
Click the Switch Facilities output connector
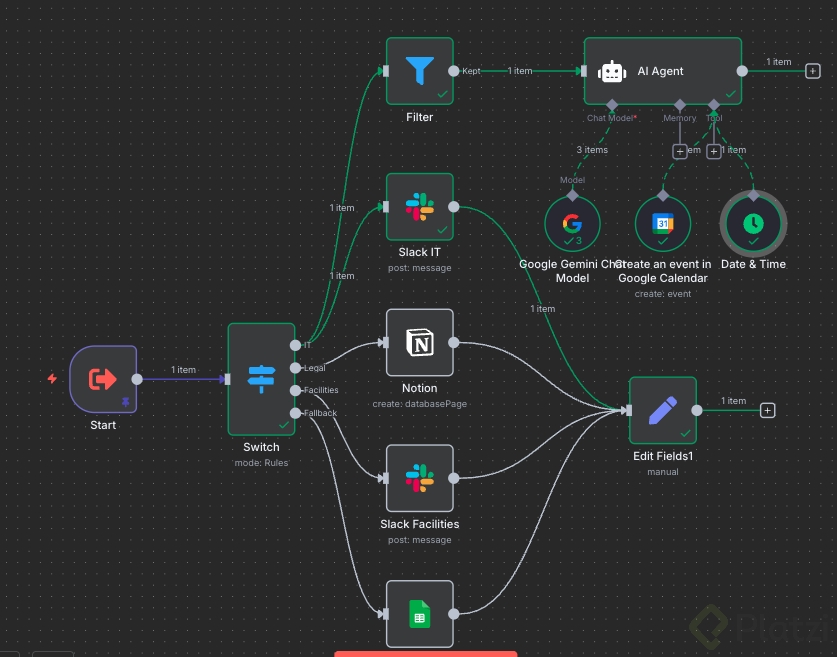click(x=295, y=391)
